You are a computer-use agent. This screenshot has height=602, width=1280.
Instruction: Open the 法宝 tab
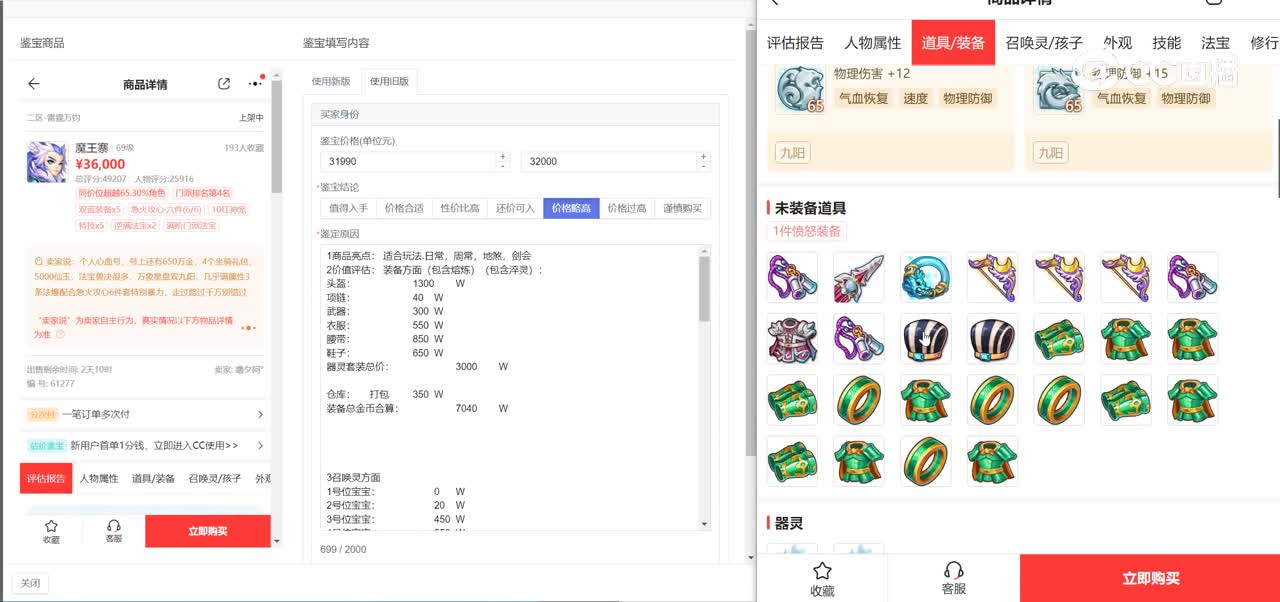tap(1215, 42)
